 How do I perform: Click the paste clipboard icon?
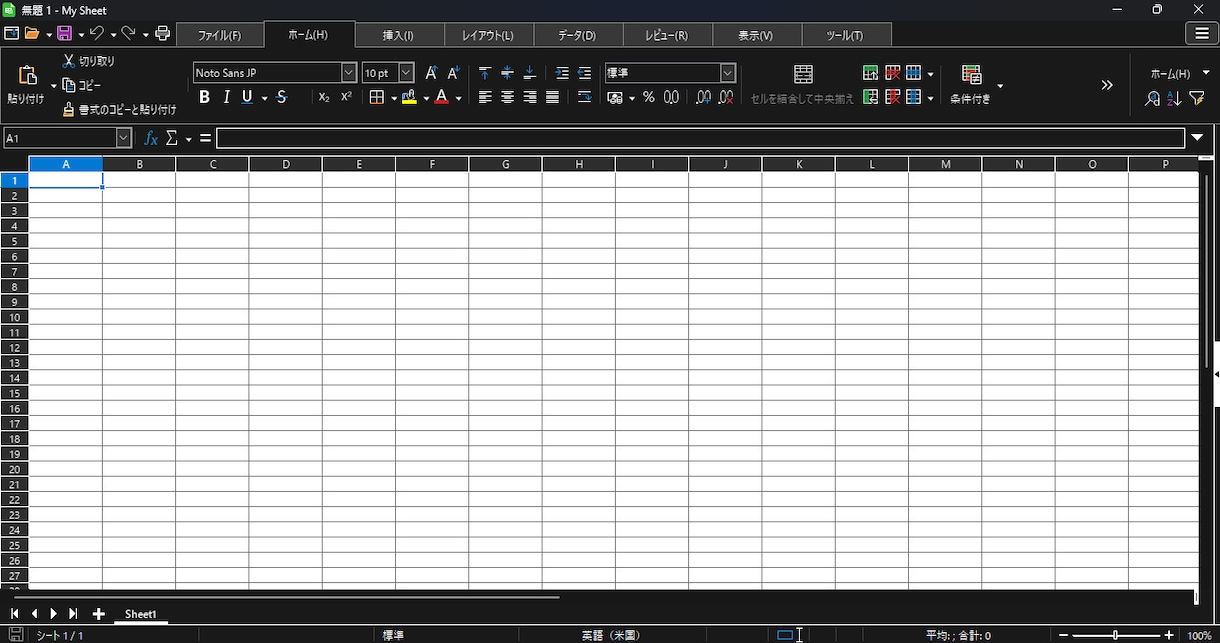coord(28,76)
